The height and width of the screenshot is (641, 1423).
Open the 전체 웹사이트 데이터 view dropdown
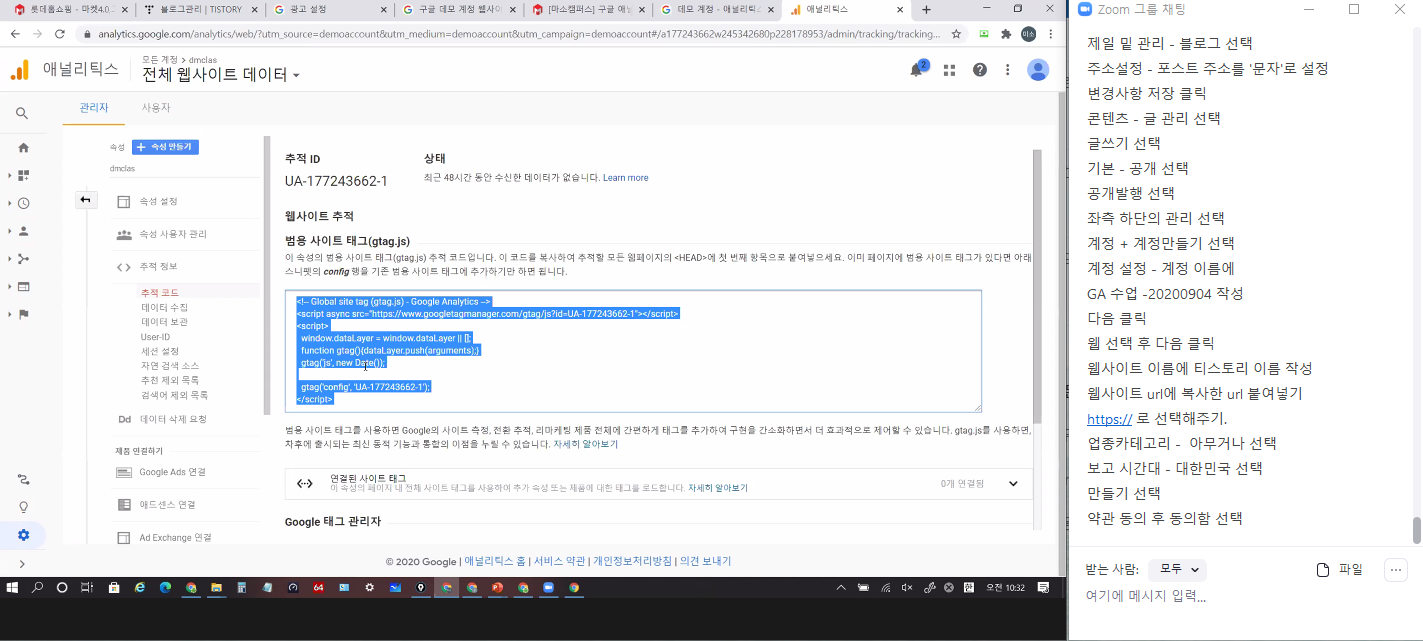point(221,75)
